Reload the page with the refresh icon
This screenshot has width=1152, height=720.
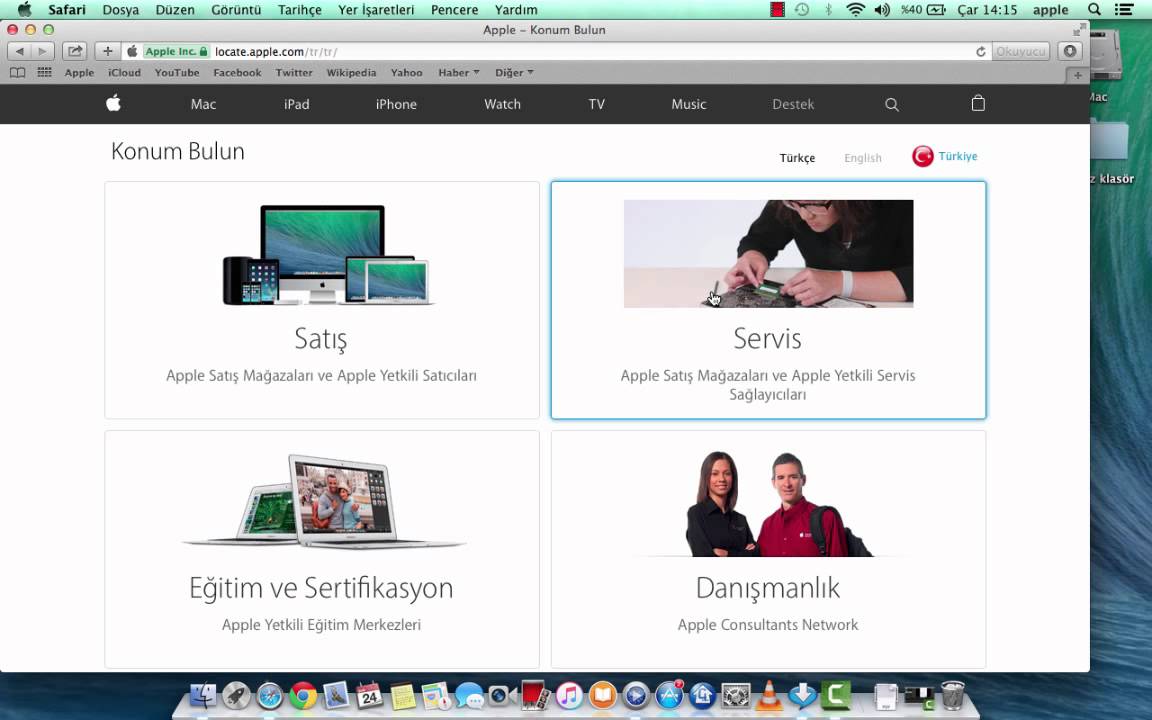pos(980,51)
